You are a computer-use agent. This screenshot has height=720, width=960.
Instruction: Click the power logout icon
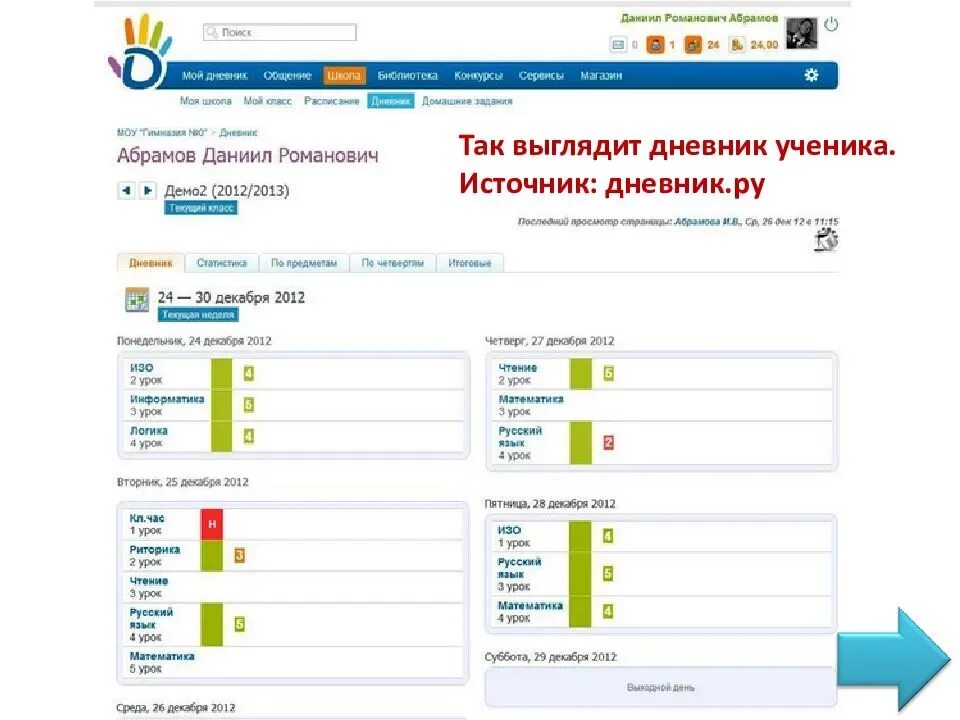tap(831, 24)
